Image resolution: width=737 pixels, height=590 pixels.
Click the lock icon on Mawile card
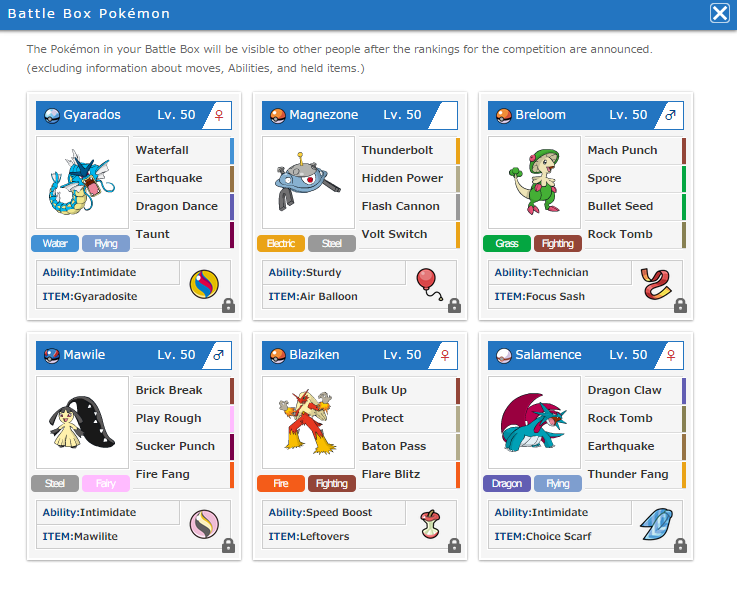pyautogui.click(x=228, y=545)
